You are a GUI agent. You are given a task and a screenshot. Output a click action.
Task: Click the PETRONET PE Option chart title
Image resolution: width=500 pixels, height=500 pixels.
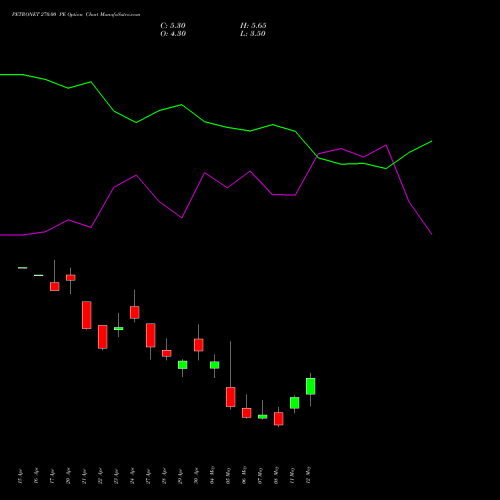tap(76, 15)
